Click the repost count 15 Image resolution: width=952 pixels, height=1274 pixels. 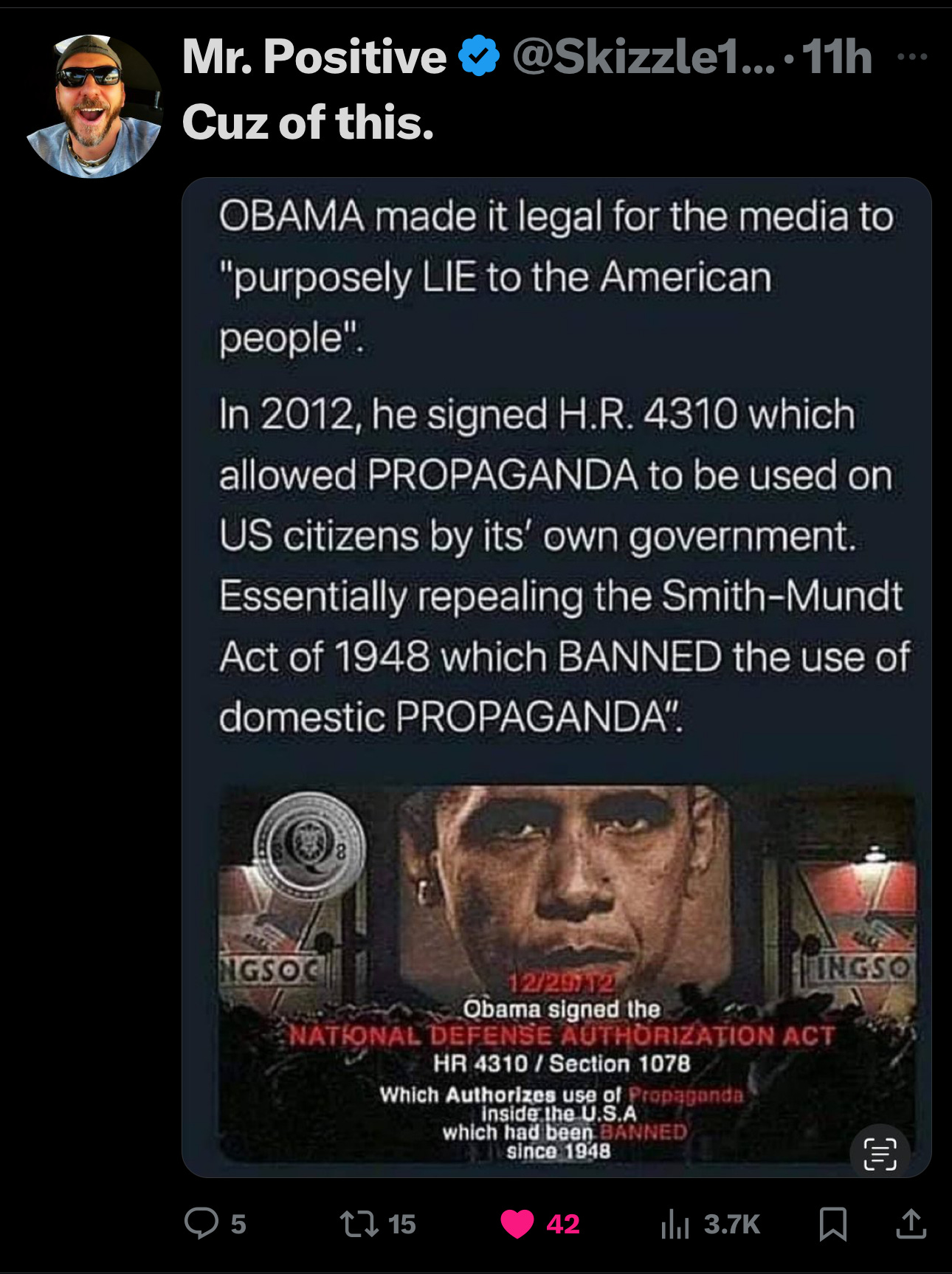tap(402, 1225)
